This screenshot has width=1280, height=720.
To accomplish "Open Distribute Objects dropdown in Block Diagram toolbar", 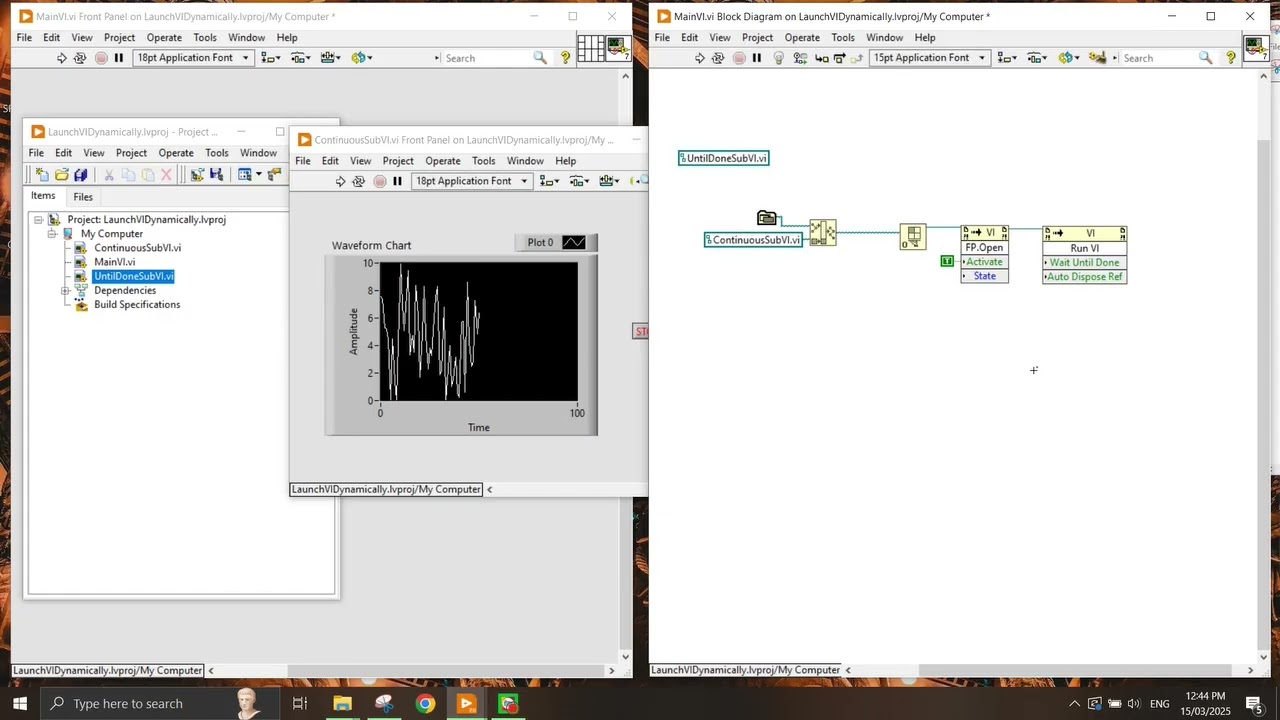I will [x=1037, y=58].
